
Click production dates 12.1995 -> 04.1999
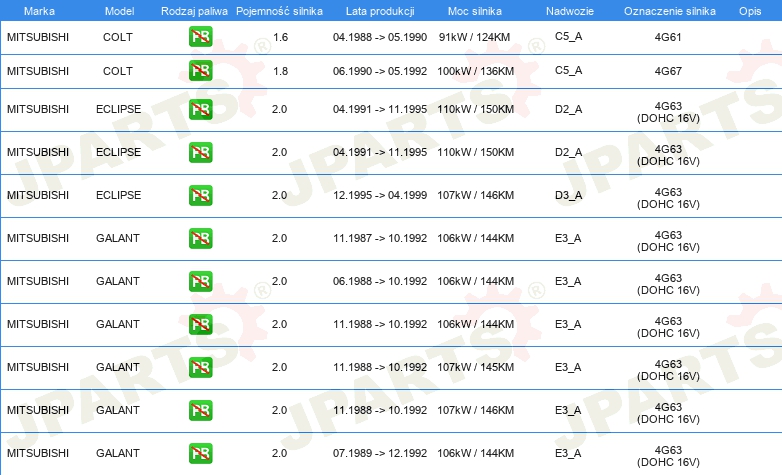tap(380, 195)
